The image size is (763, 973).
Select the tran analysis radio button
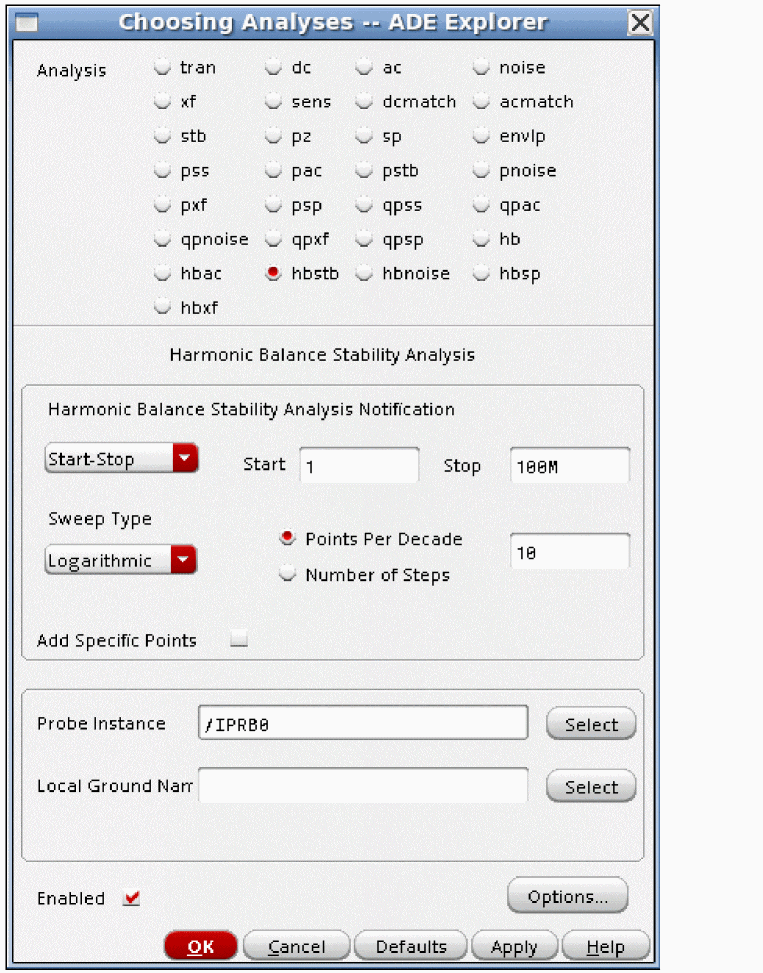click(x=162, y=68)
